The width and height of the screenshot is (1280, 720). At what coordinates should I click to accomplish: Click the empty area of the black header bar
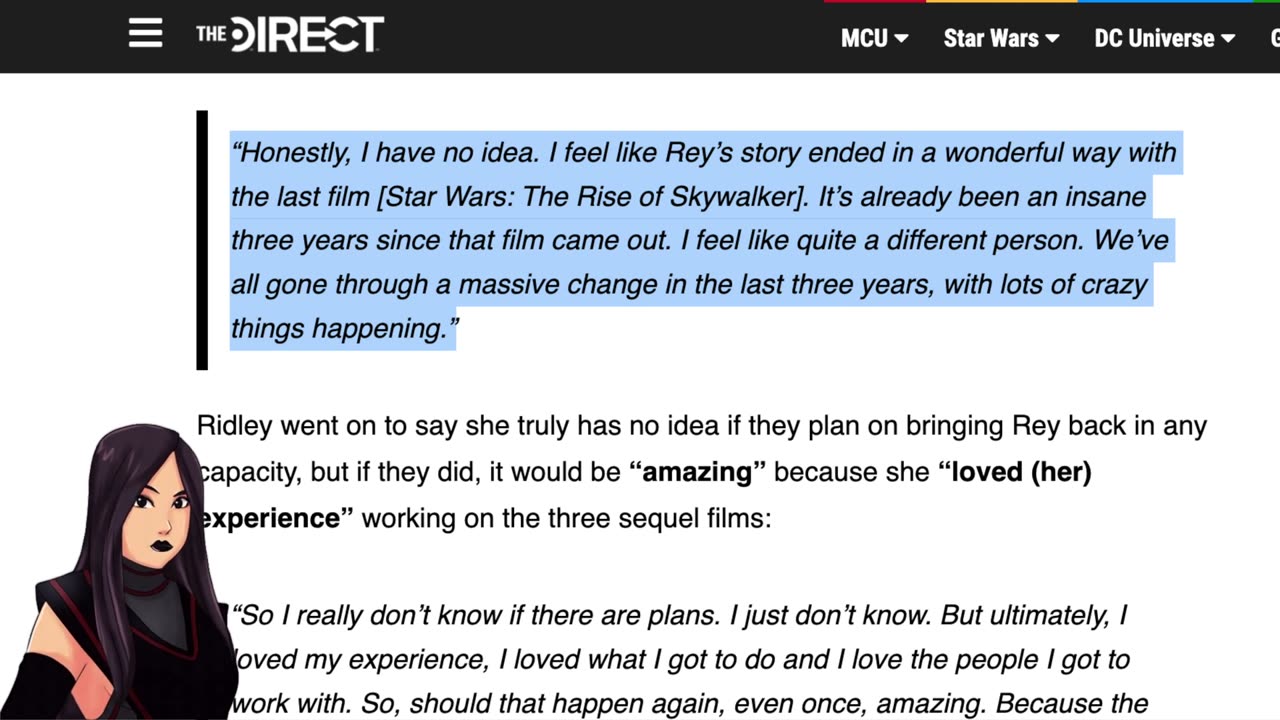click(600, 36)
